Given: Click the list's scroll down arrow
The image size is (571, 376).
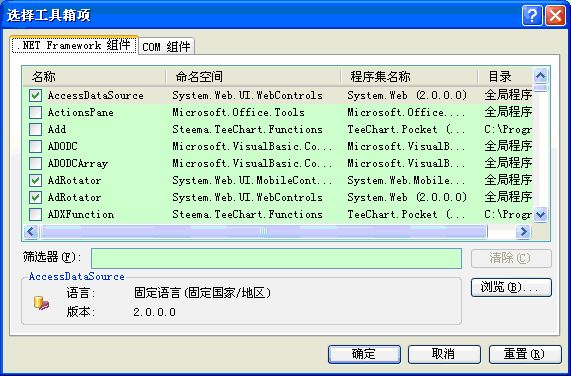Looking at the screenshot, I should pyautogui.click(x=540, y=214).
